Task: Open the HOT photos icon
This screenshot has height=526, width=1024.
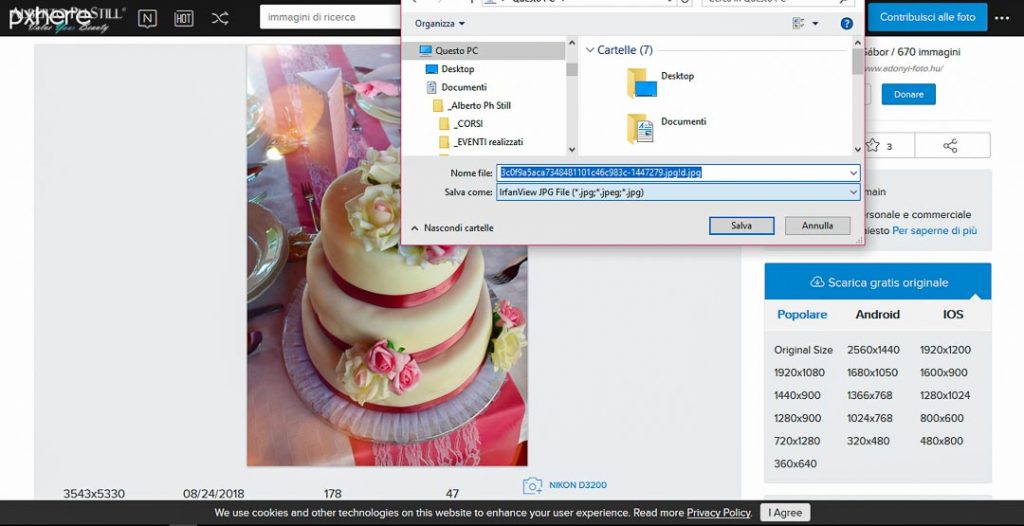Action: click(x=184, y=18)
